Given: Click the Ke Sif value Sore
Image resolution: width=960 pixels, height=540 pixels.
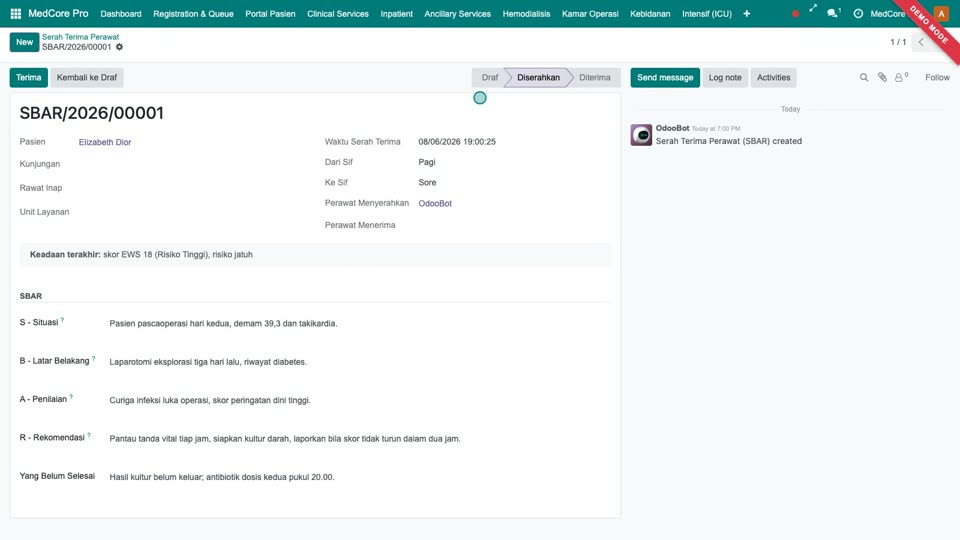Looking at the screenshot, I should [x=427, y=182].
